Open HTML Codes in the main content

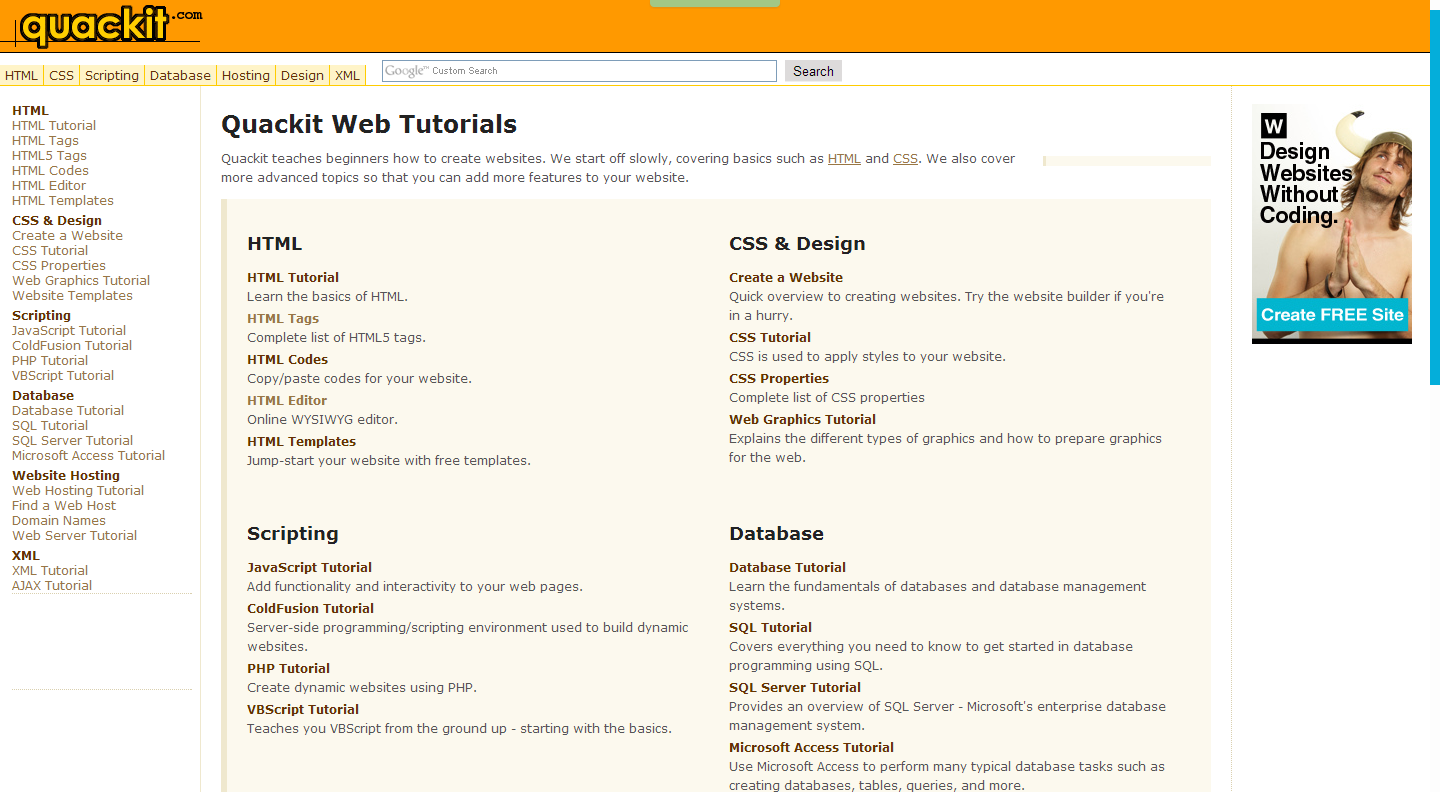[x=287, y=360]
